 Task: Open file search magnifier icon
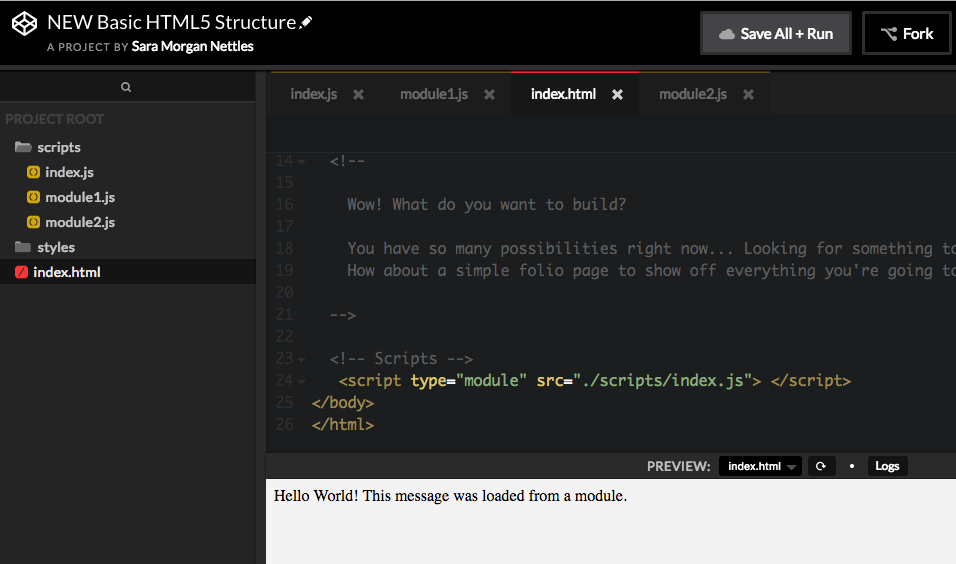(126, 87)
